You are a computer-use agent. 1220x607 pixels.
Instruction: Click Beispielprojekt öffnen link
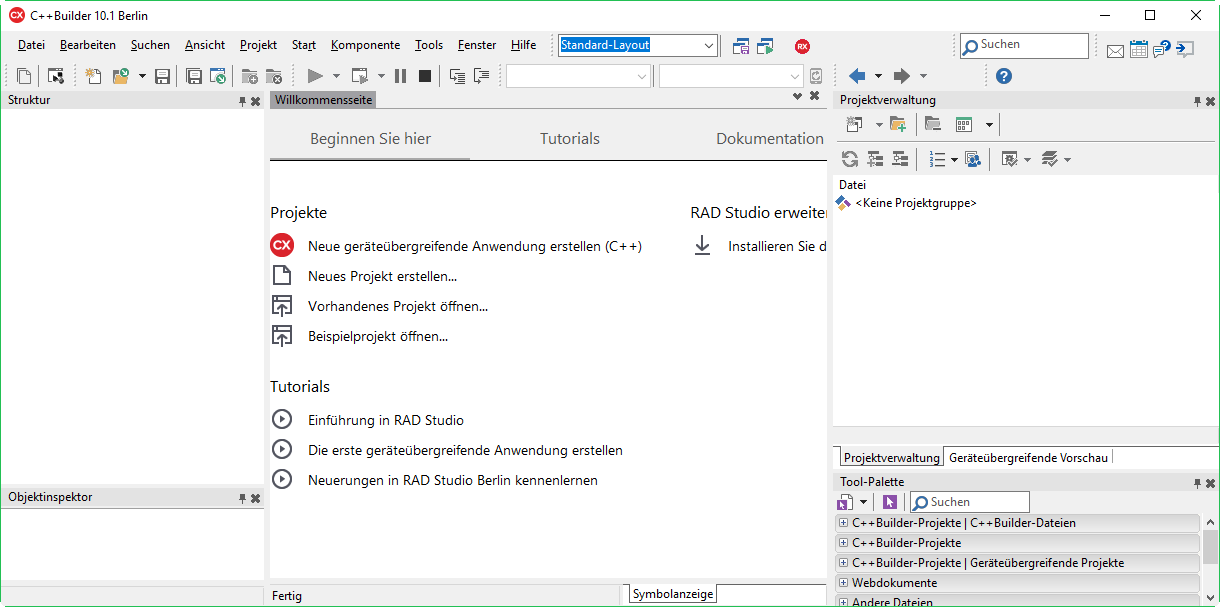(378, 336)
